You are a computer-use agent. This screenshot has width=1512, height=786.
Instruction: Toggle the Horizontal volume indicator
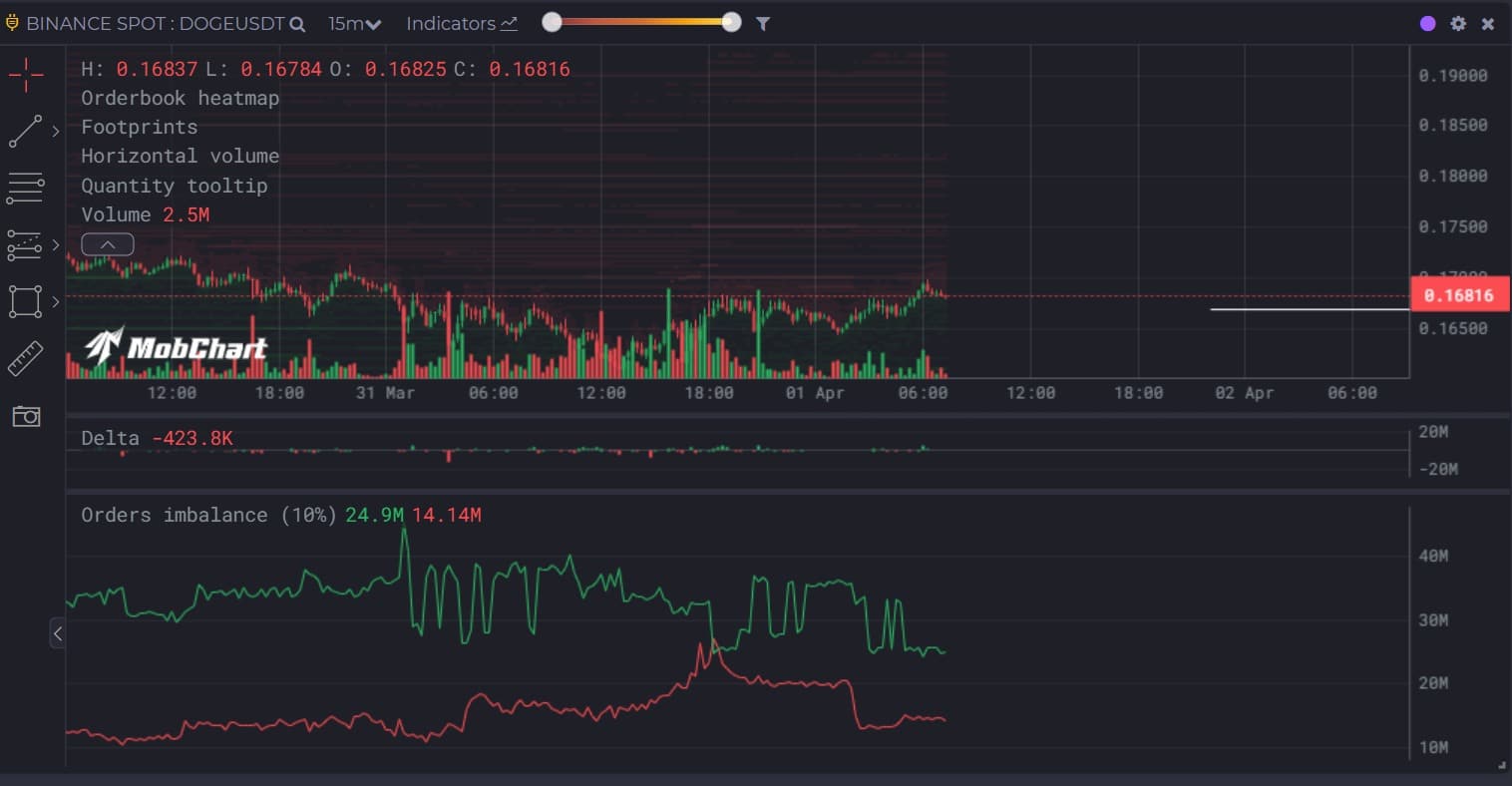(x=180, y=156)
